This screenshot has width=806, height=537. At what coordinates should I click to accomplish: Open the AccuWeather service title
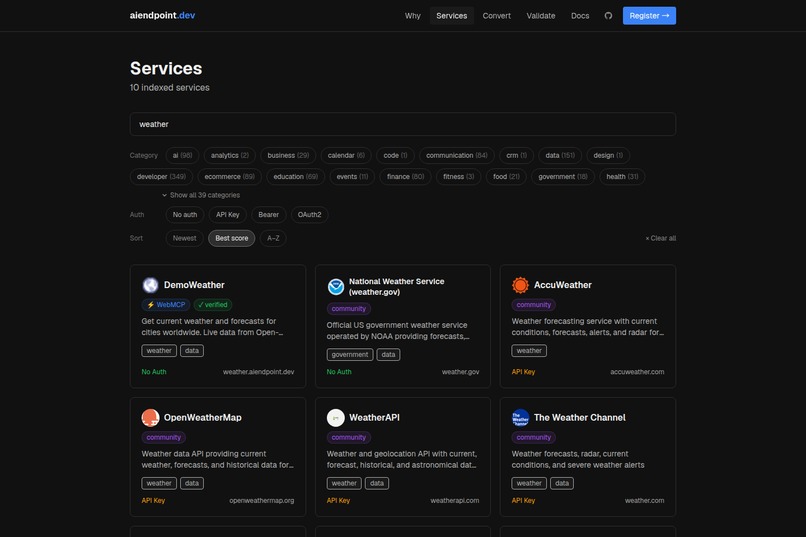(562, 285)
